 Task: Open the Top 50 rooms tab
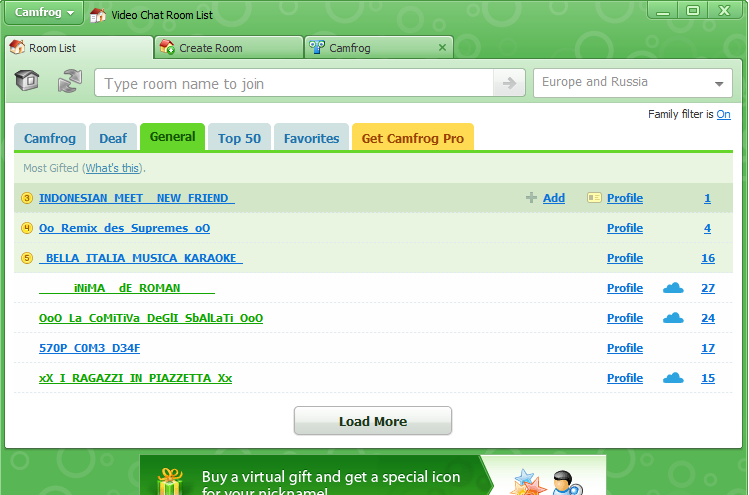pyautogui.click(x=239, y=138)
